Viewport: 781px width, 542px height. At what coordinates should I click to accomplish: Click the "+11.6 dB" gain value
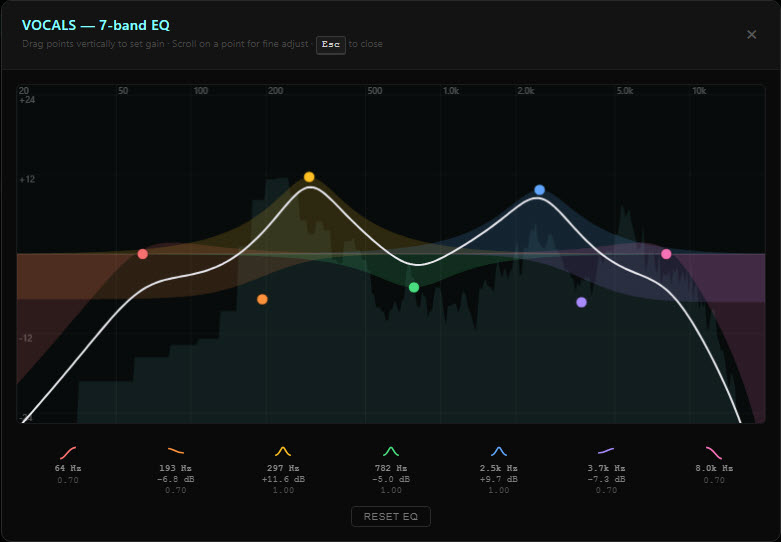pyautogui.click(x=283, y=479)
